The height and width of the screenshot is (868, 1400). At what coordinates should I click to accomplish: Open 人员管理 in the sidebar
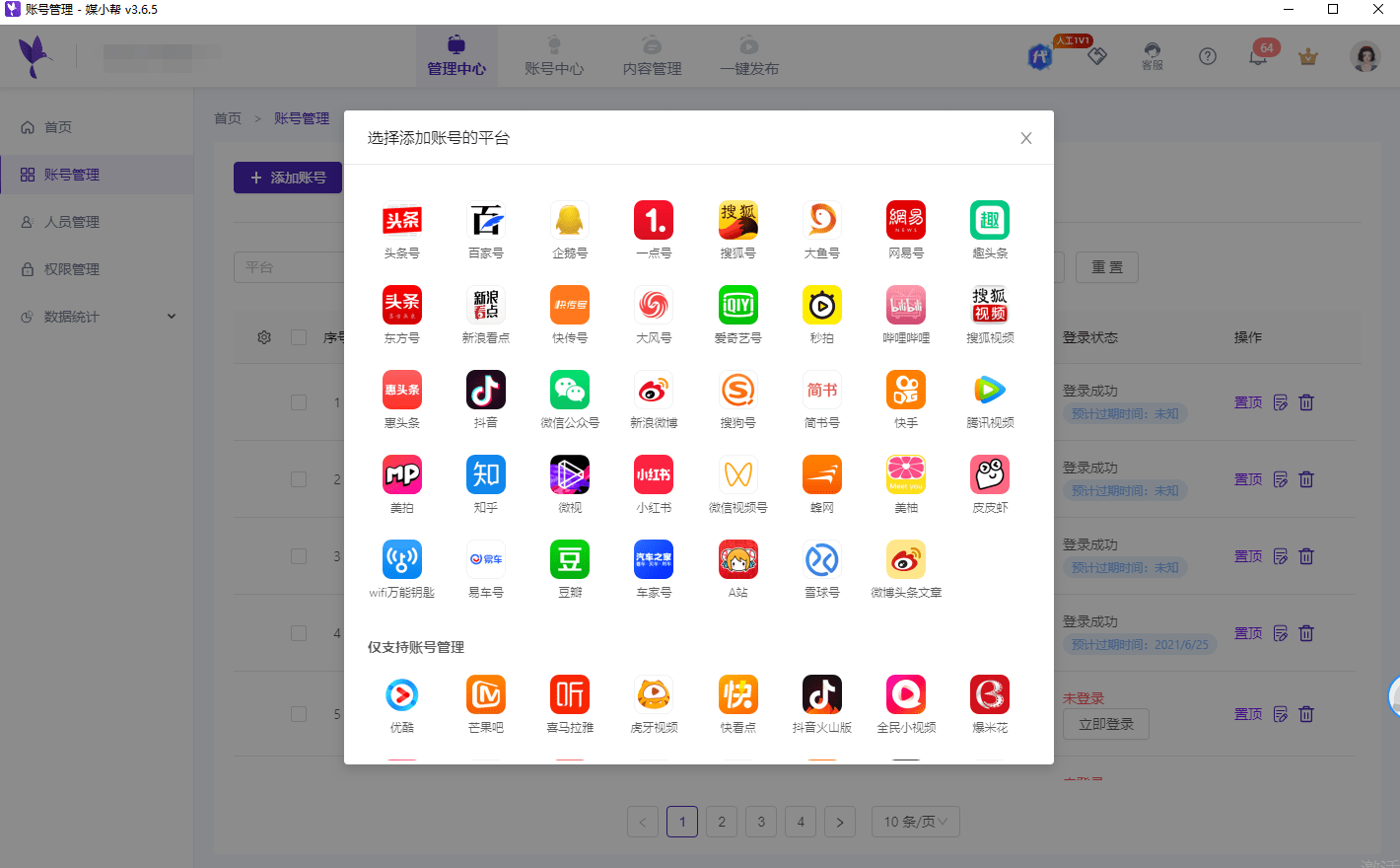coord(97,222)
